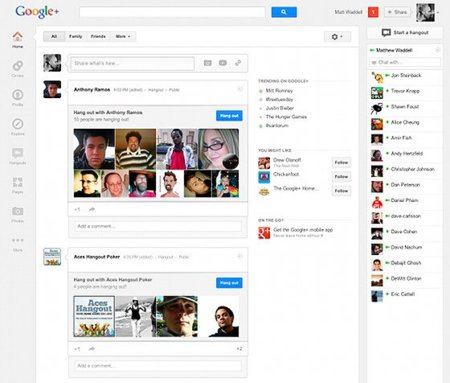Open the +2 count on Aces post
This screenshot has width=450, height=383.
click(239, 349)
